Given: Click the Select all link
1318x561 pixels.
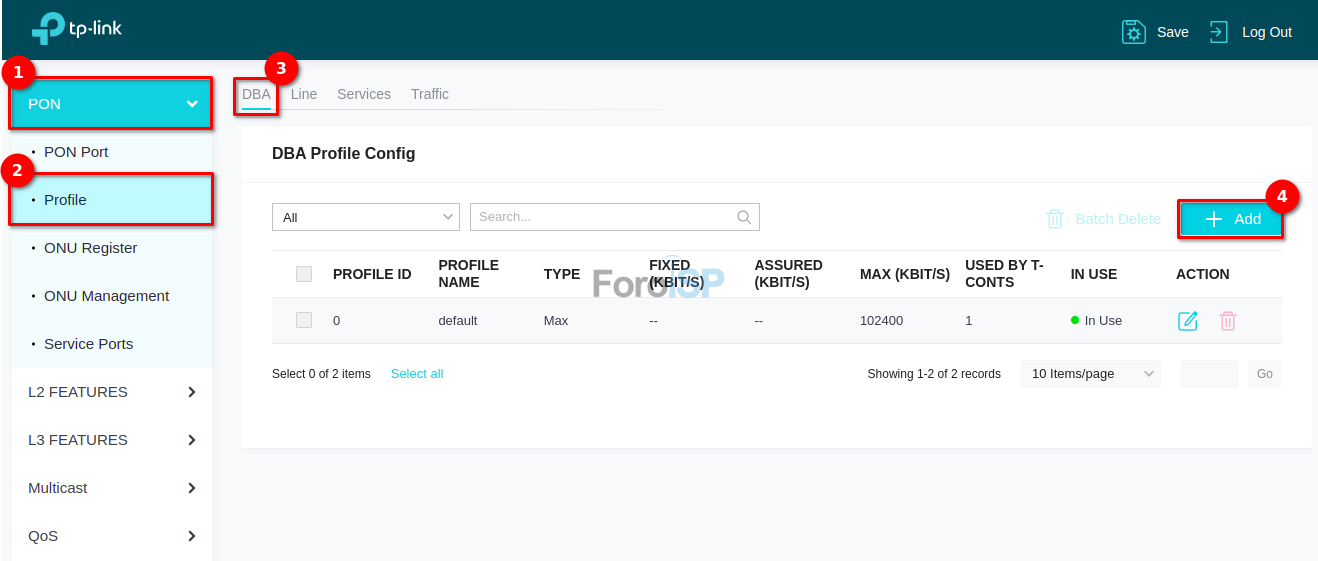Looking at the screenshot, I should 417,374.
